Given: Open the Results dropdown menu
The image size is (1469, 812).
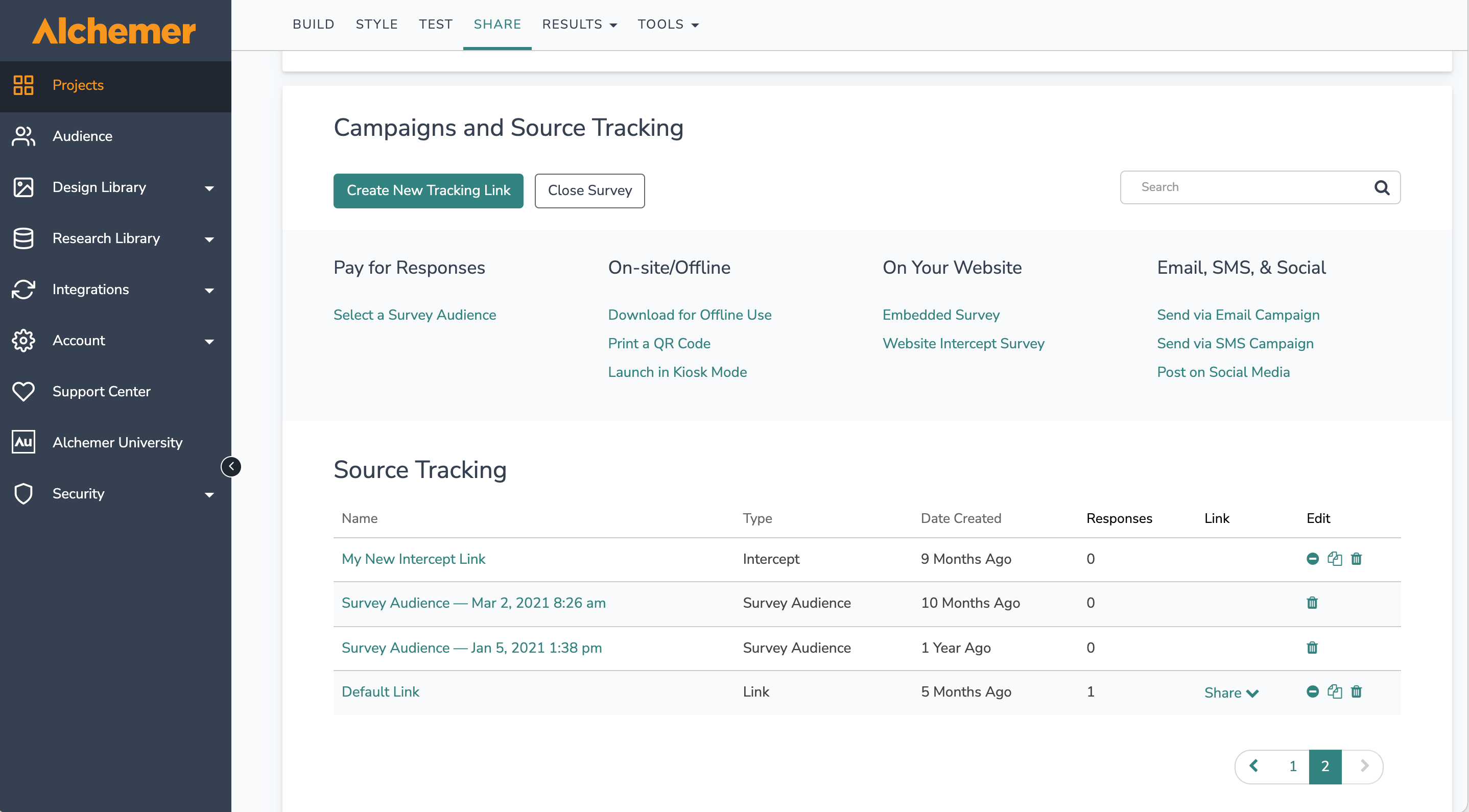Looking at the screenshot, I should [579, 25].
